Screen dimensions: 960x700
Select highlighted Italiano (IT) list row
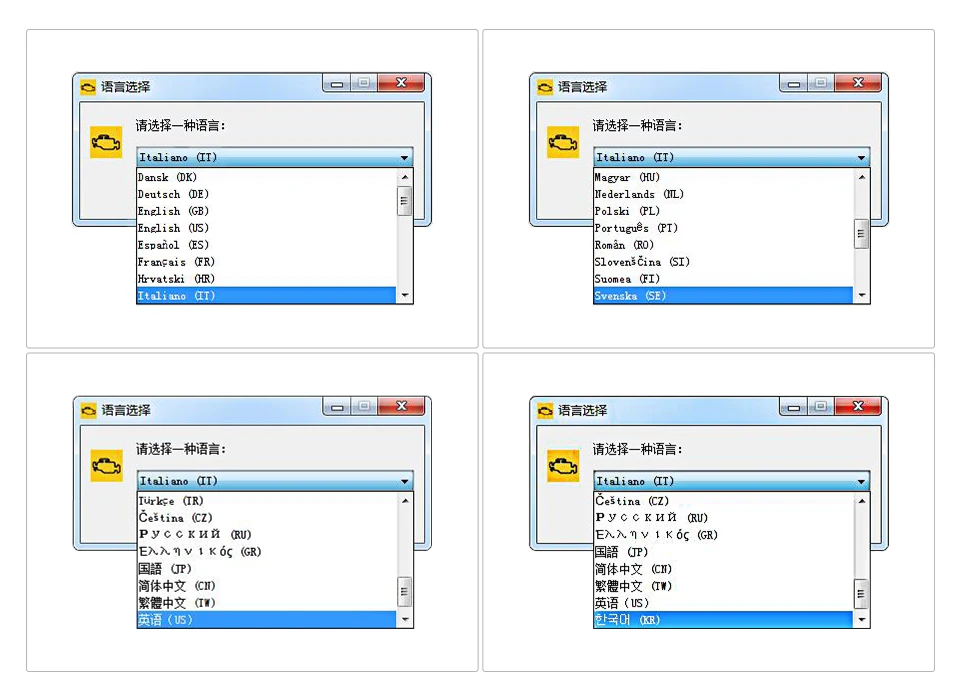[x=267, y=295]
